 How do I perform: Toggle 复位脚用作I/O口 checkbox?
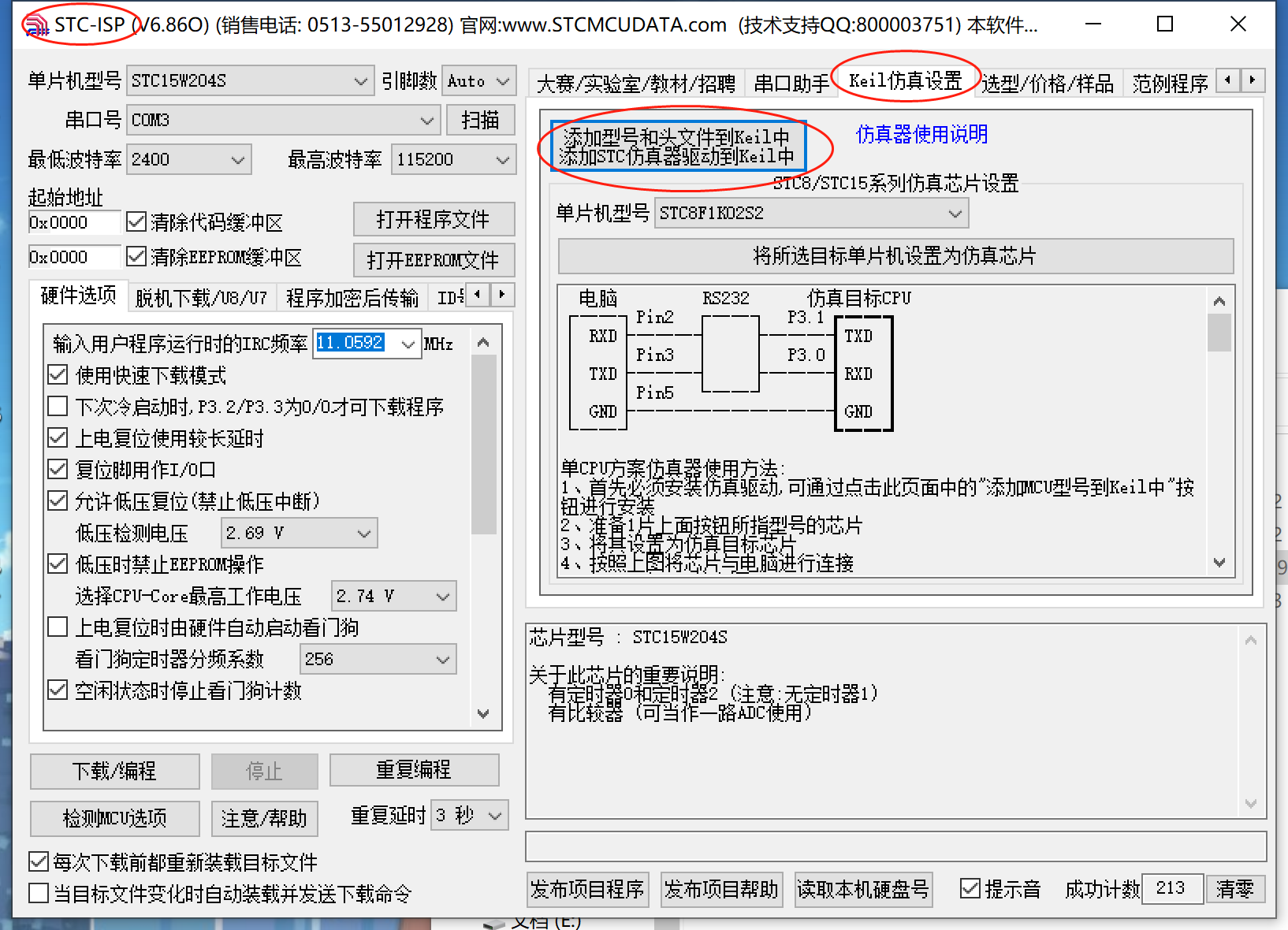(x=58, y=469)
